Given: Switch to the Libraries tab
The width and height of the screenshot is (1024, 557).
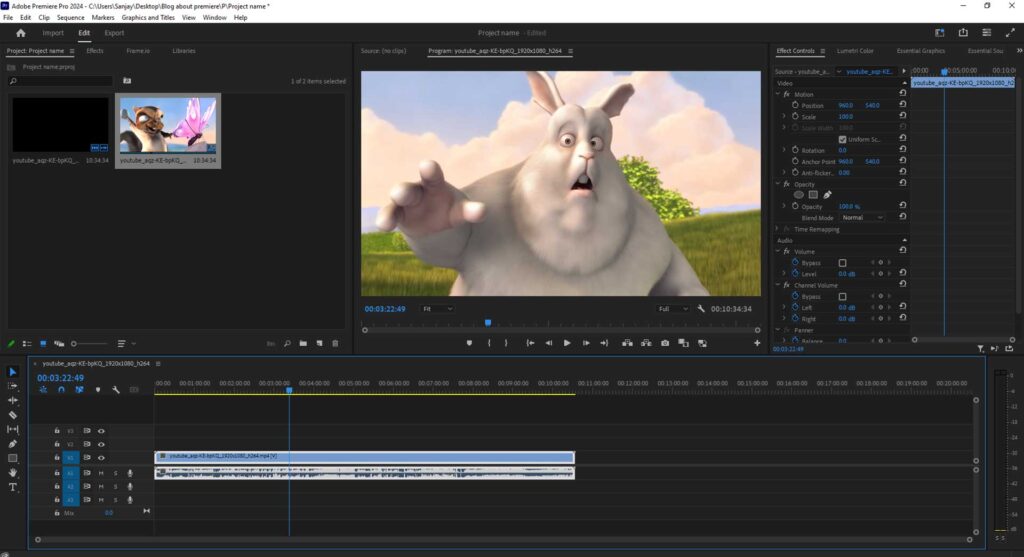Looking at the screenshot, I should click(x=184, y=51).
